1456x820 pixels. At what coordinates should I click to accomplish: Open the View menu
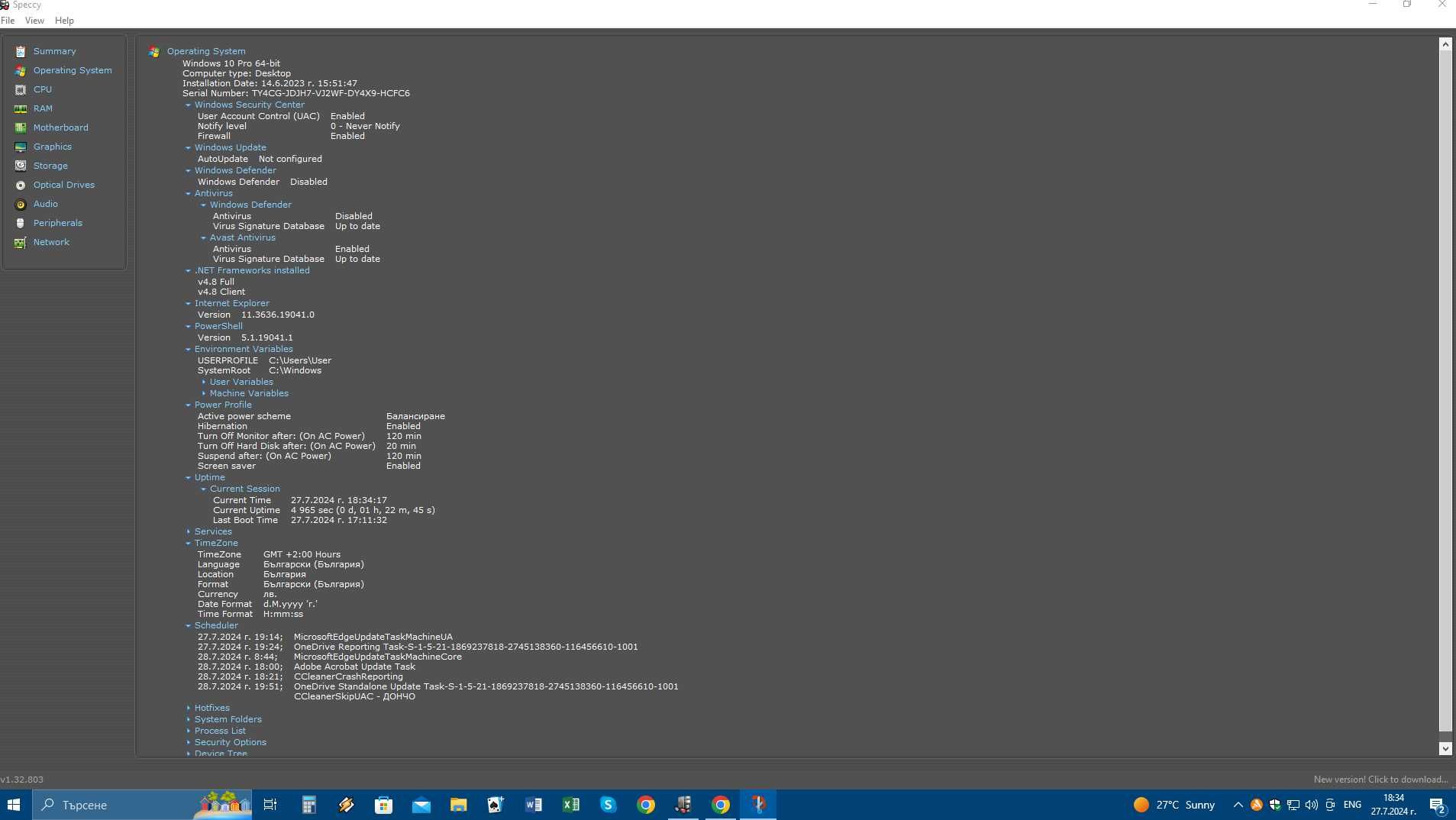(x=34, y=21)
